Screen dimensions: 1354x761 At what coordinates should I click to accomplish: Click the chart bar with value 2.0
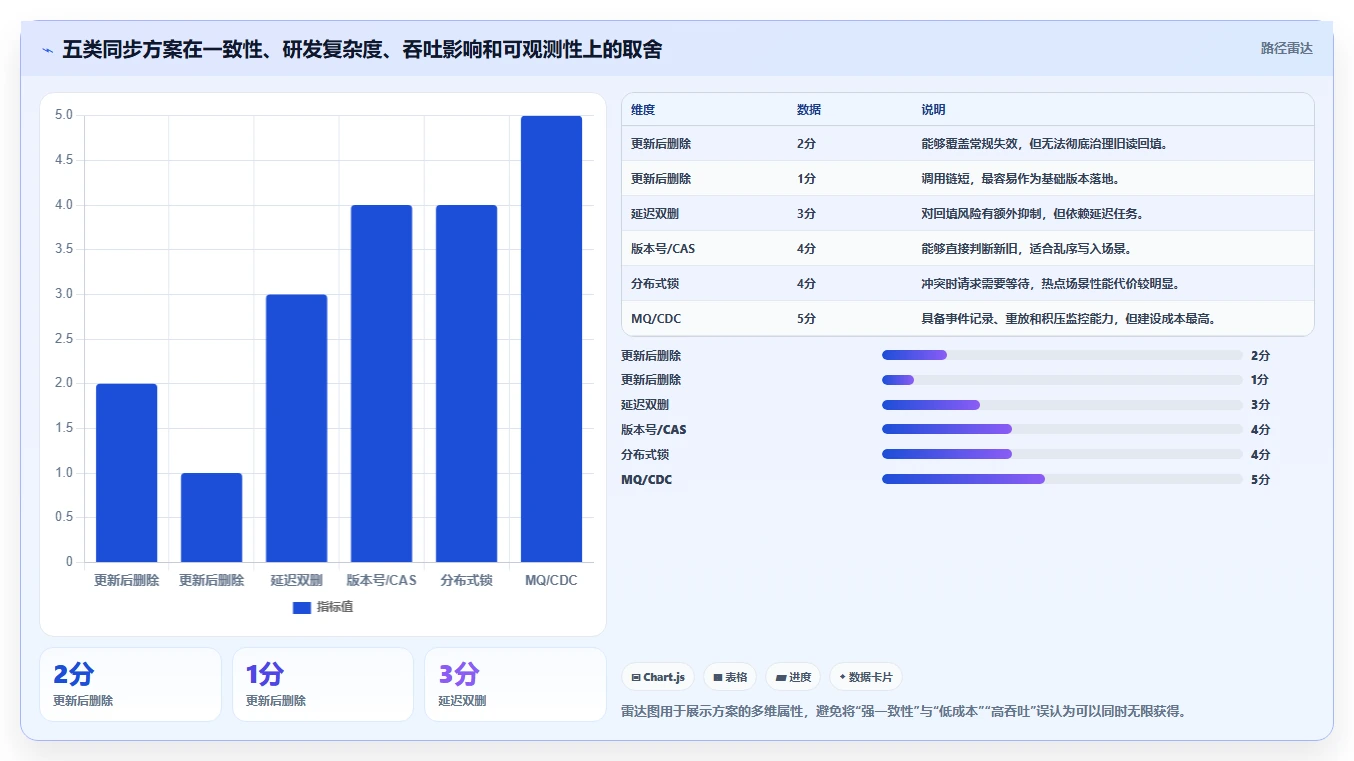click(126, 473)
